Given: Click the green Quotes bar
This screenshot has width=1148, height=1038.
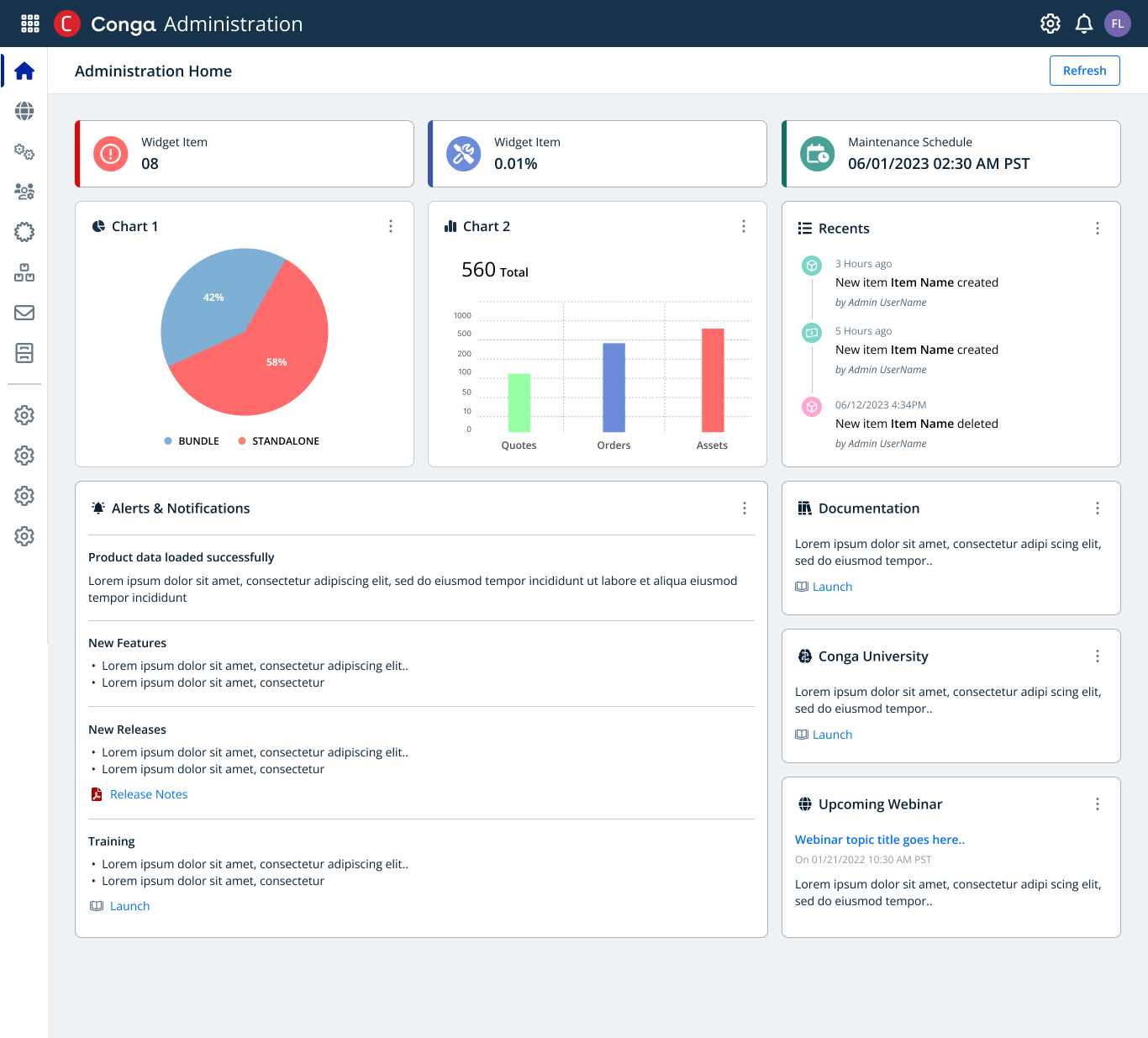Looking at the screenshot, I should coord(519,403).
